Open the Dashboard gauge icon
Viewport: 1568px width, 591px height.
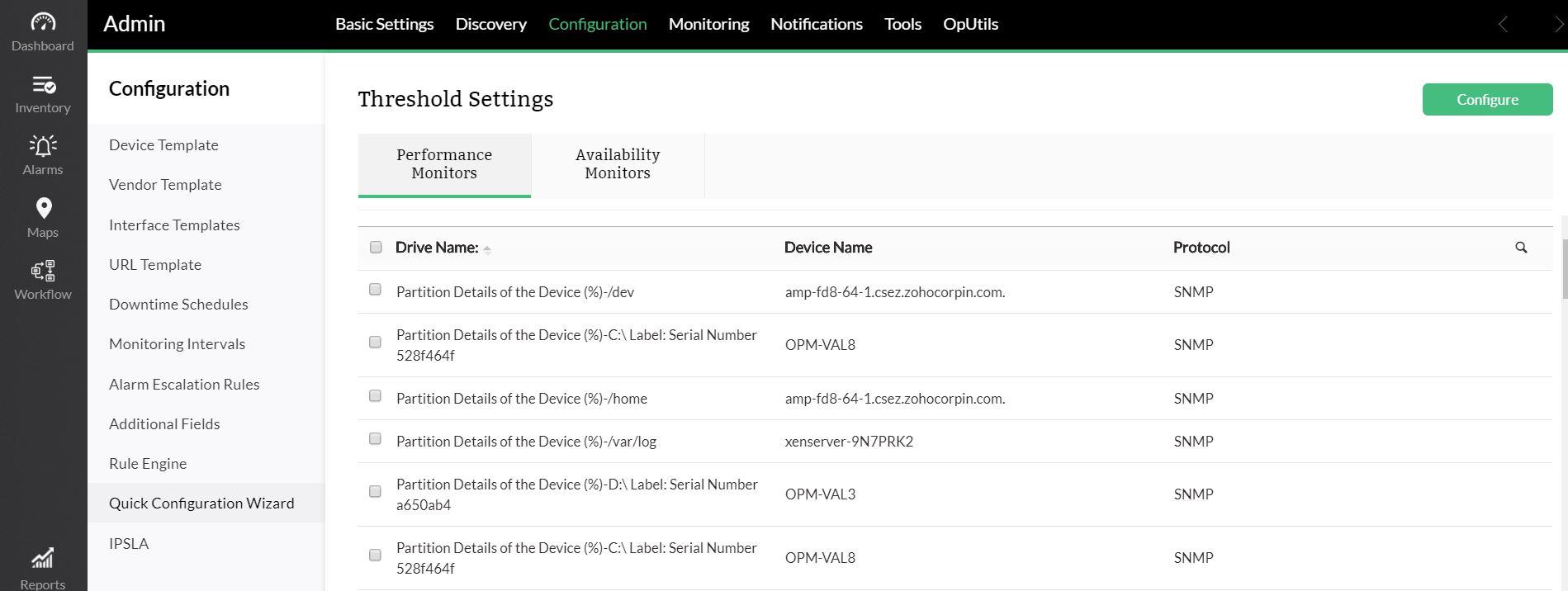43,22
